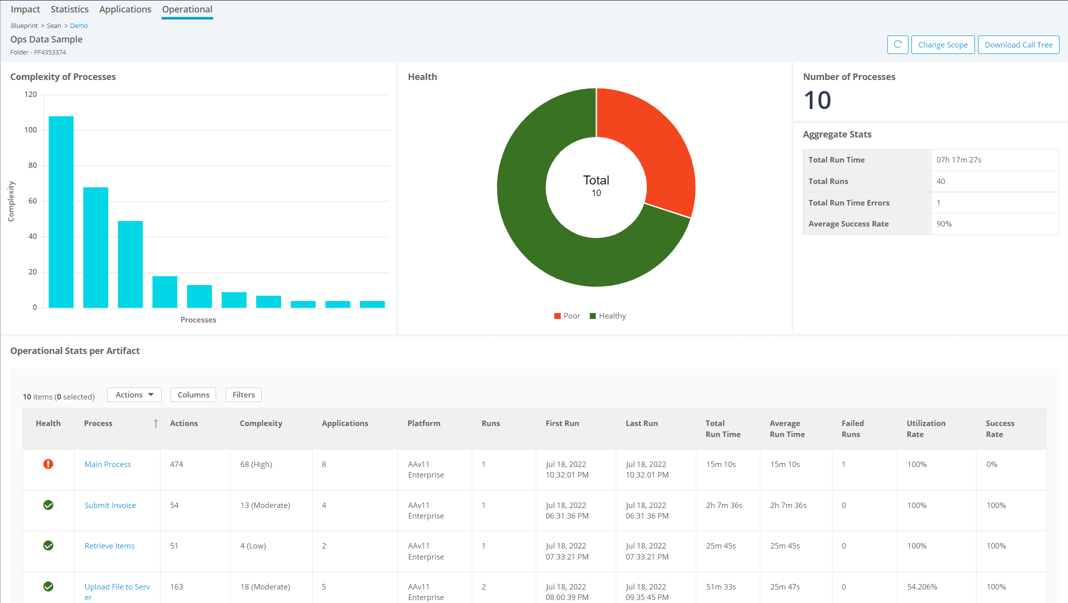
Task: Click the Change Scope button
Action: coord(942,44)
